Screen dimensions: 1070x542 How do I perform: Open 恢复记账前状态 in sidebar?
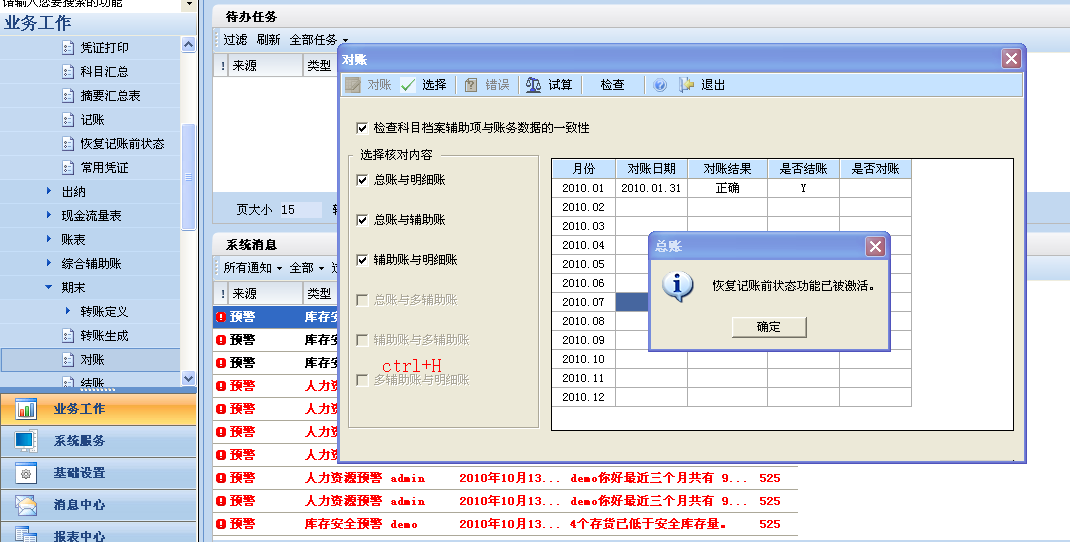tap(122, 144)
